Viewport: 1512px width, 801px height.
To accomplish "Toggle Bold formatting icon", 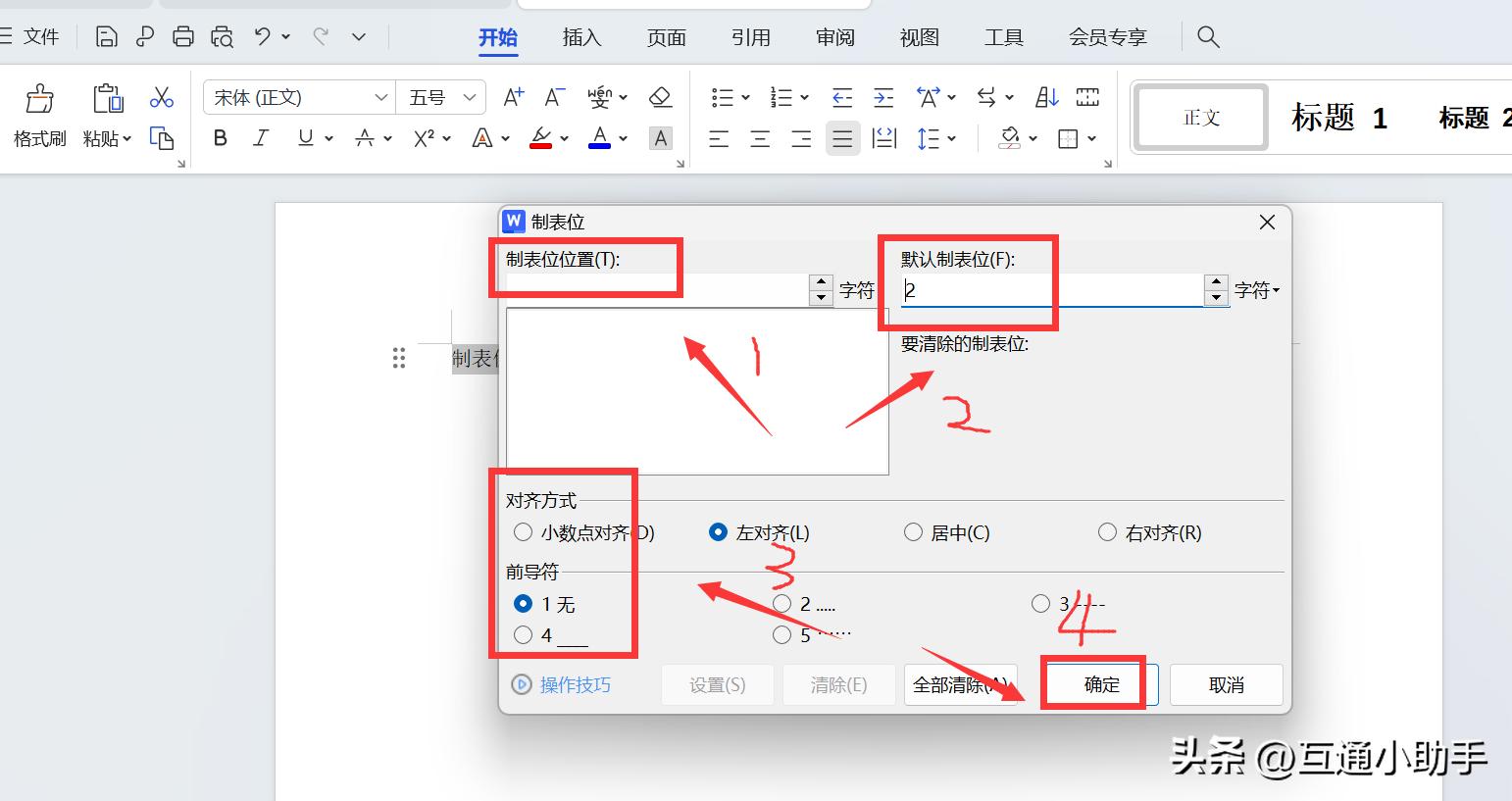I will (221, 138).
